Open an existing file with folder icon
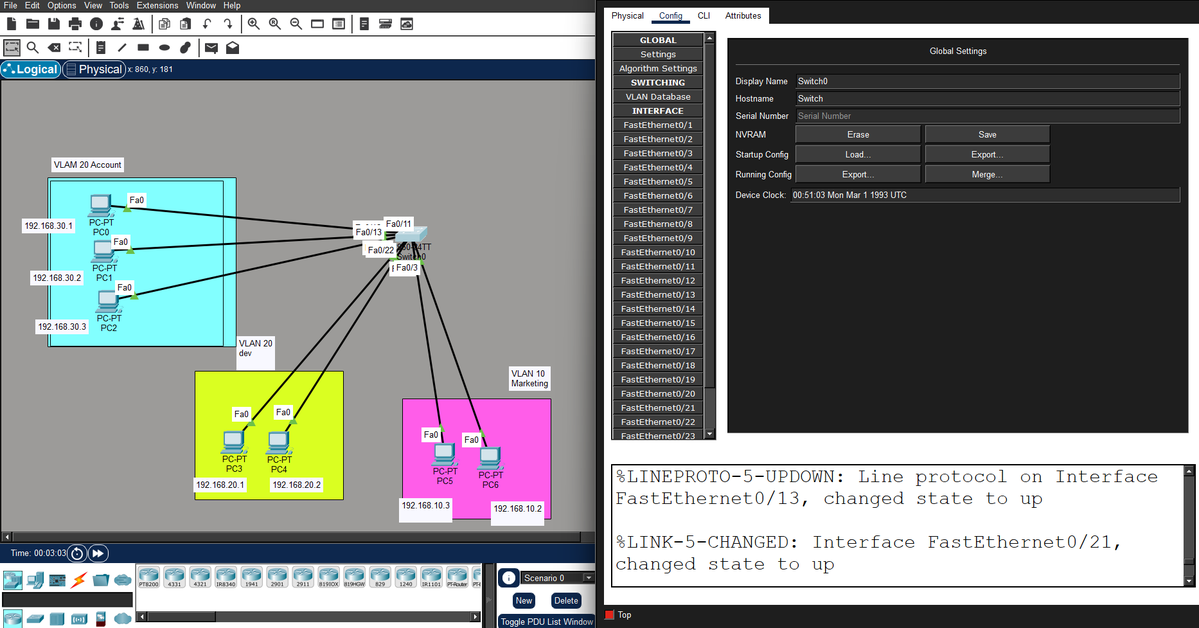Image resolution: width=1199 pixels, height=628 pixels. pyautogui.click(x=32, y=24)
